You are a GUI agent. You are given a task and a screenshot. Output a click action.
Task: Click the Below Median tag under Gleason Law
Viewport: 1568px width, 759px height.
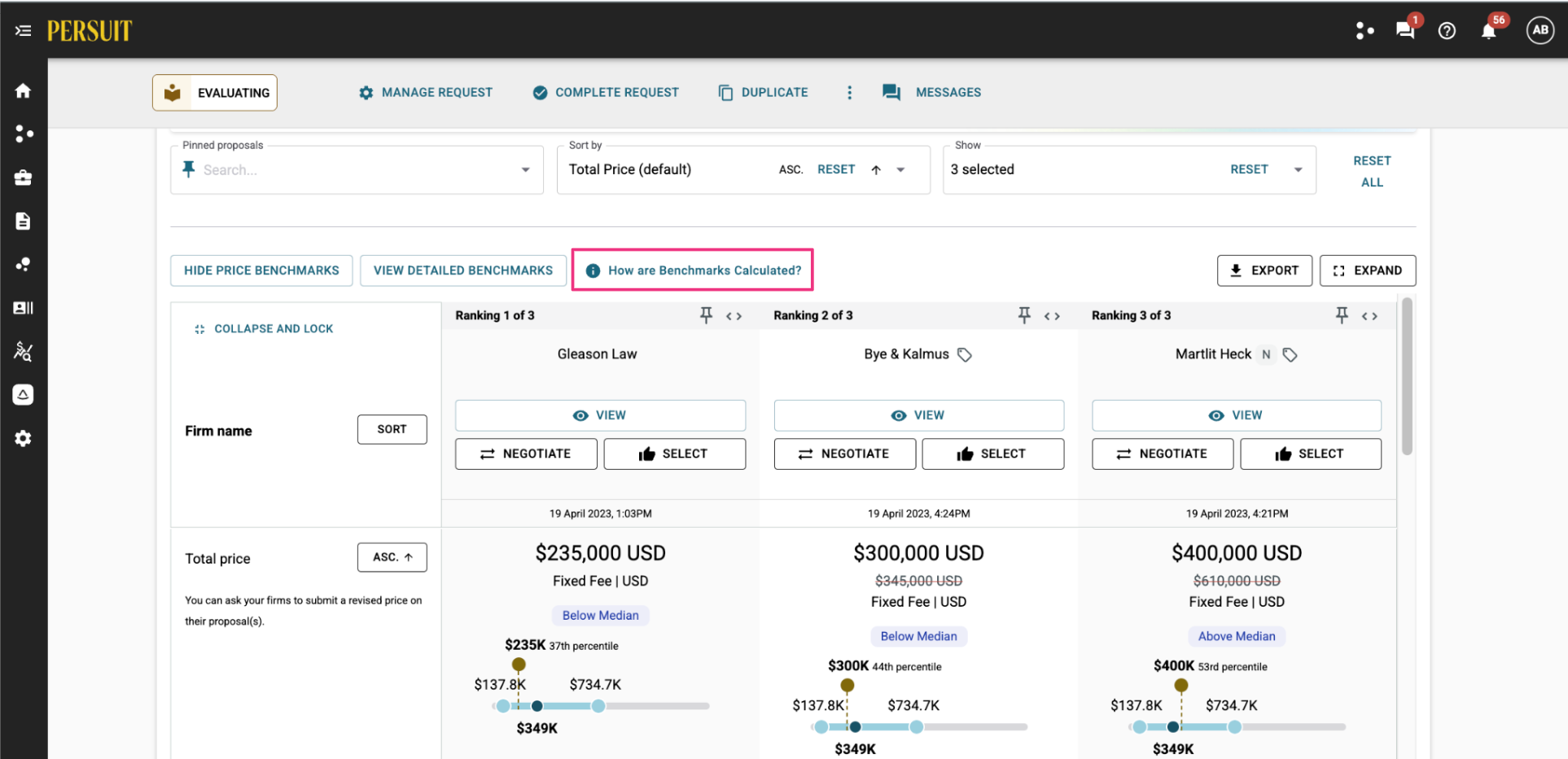pos(601,616)
